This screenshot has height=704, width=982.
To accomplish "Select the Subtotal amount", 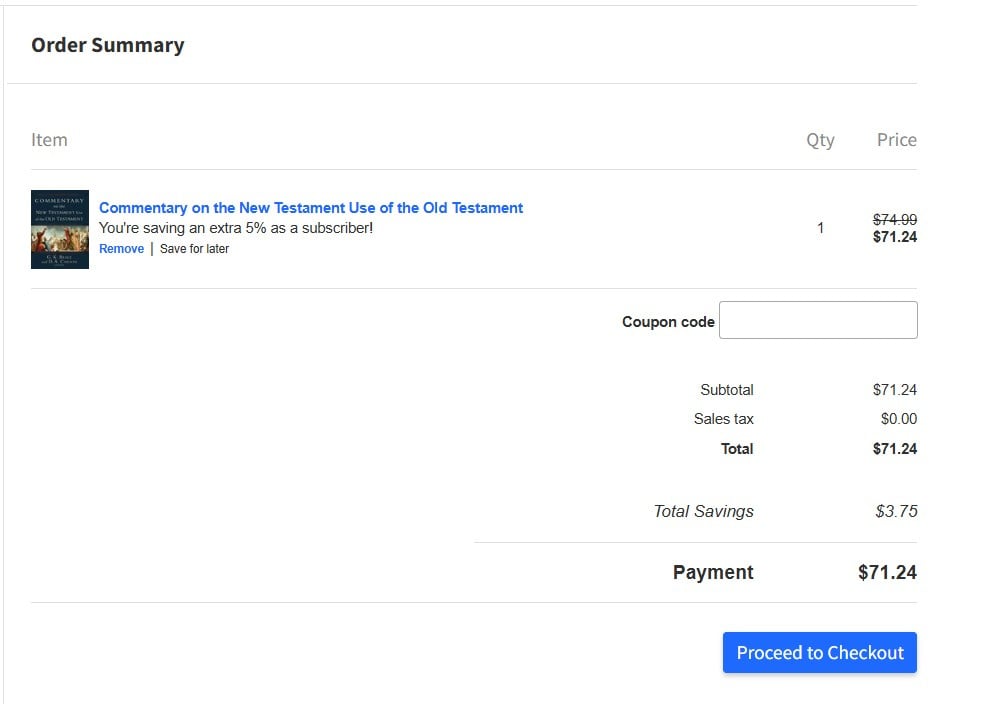I will (896, 390).
